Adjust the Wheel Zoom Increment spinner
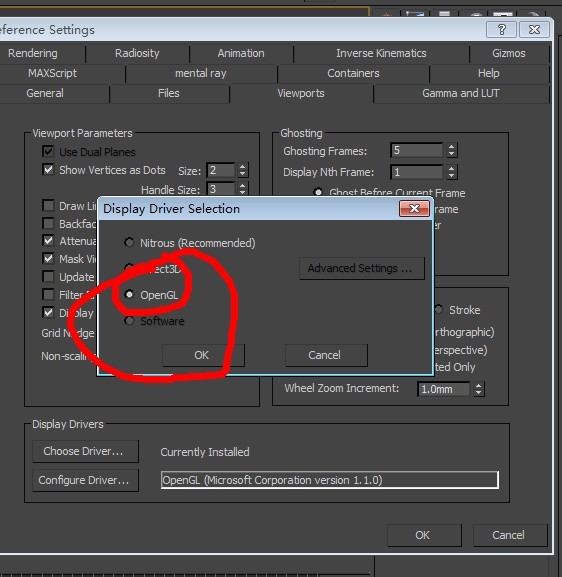 click(478, 389)
